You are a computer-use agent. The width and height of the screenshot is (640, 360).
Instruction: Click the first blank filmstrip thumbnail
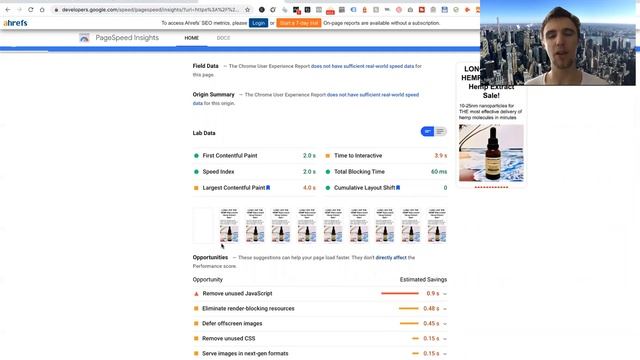point(203,225)
